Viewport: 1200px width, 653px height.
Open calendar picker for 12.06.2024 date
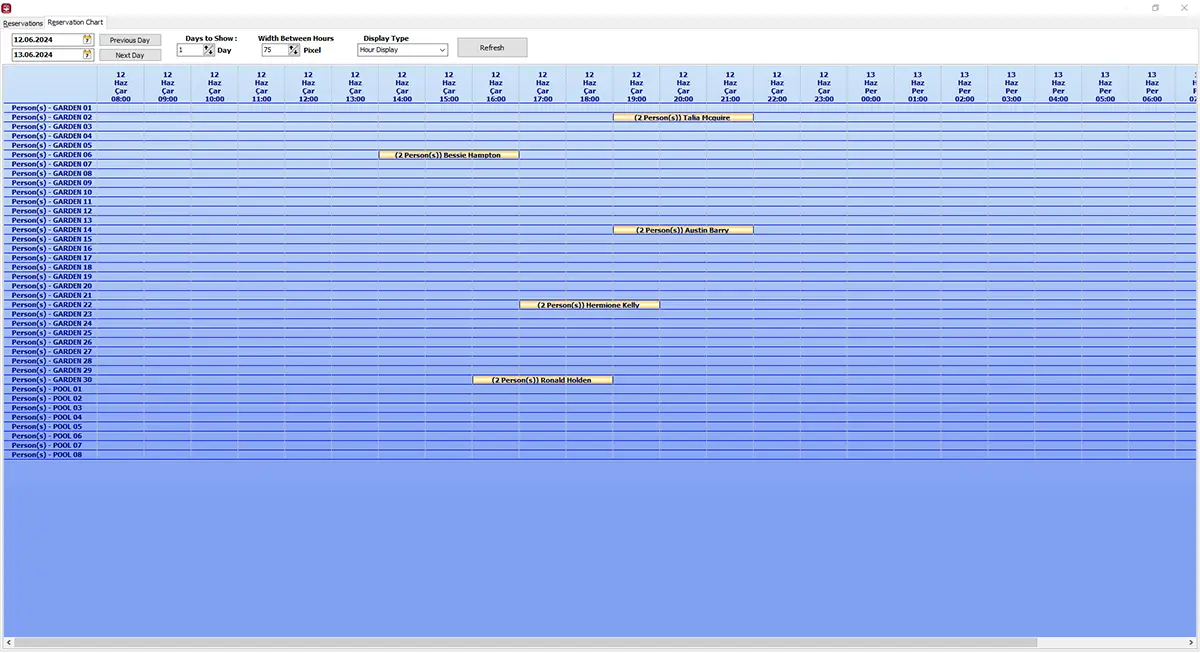point(88,40)
